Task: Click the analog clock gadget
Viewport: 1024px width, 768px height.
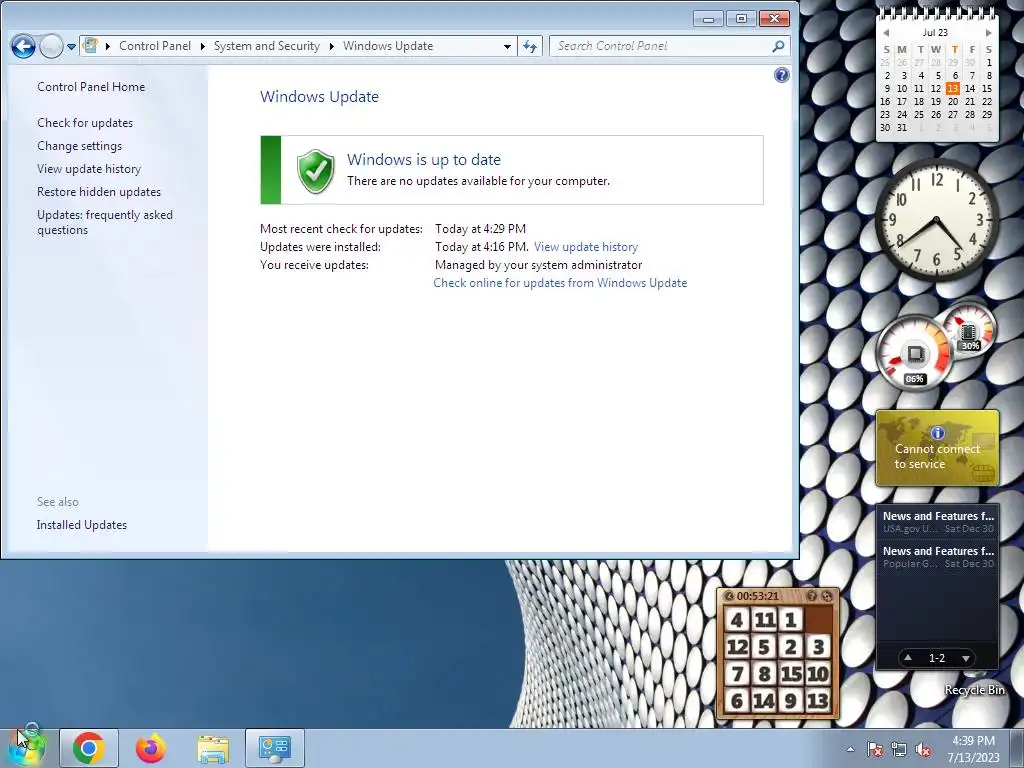Action: click(x=936, y=219)
